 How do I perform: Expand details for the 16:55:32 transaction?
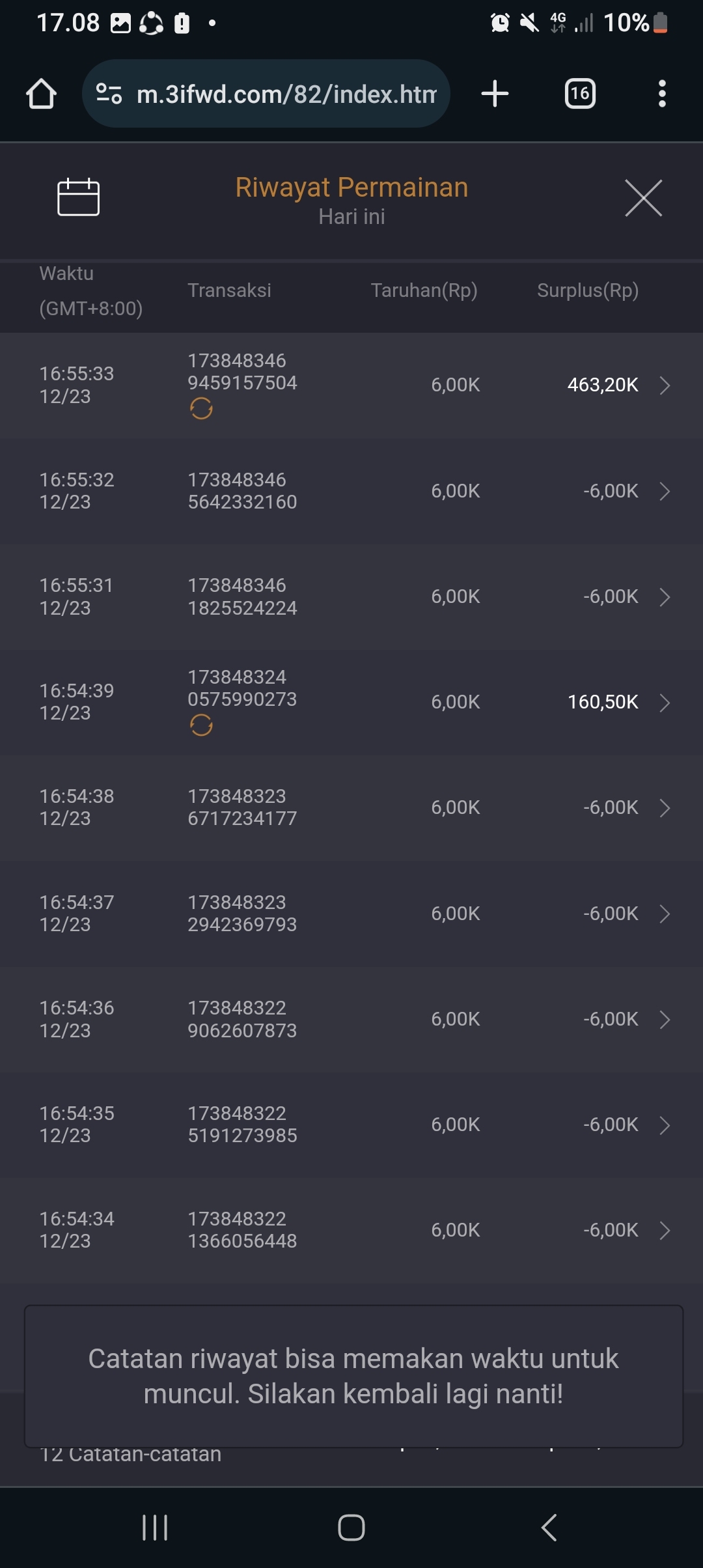pos(665,491)
